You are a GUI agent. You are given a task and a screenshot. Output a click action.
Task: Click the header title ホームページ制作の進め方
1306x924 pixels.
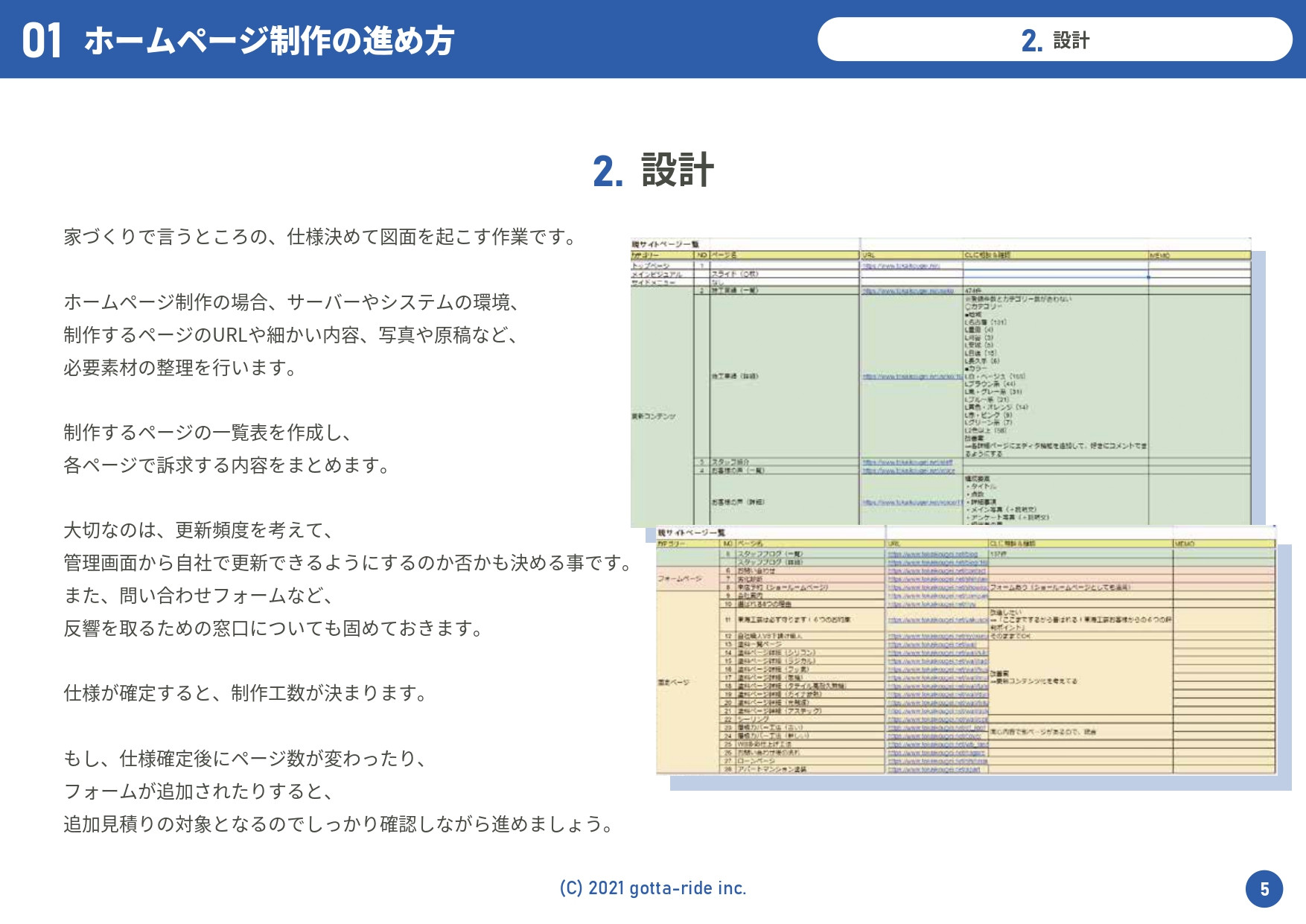[269, 40]
